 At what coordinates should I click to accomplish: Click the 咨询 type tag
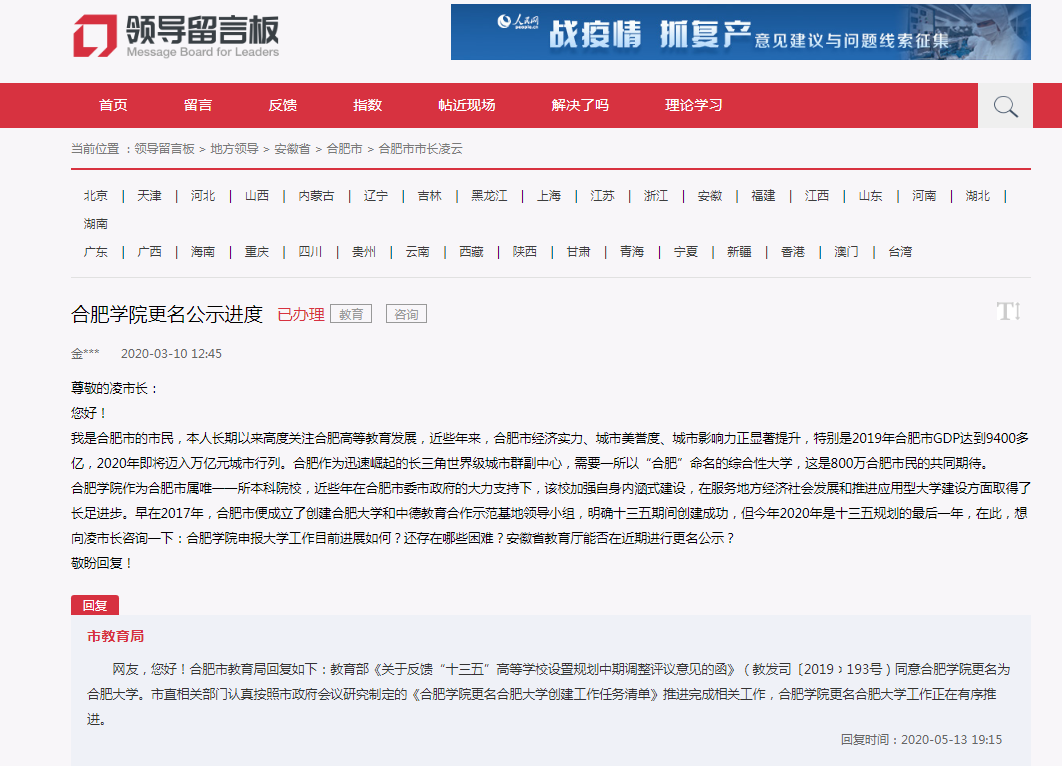click(x=406, y=314)
